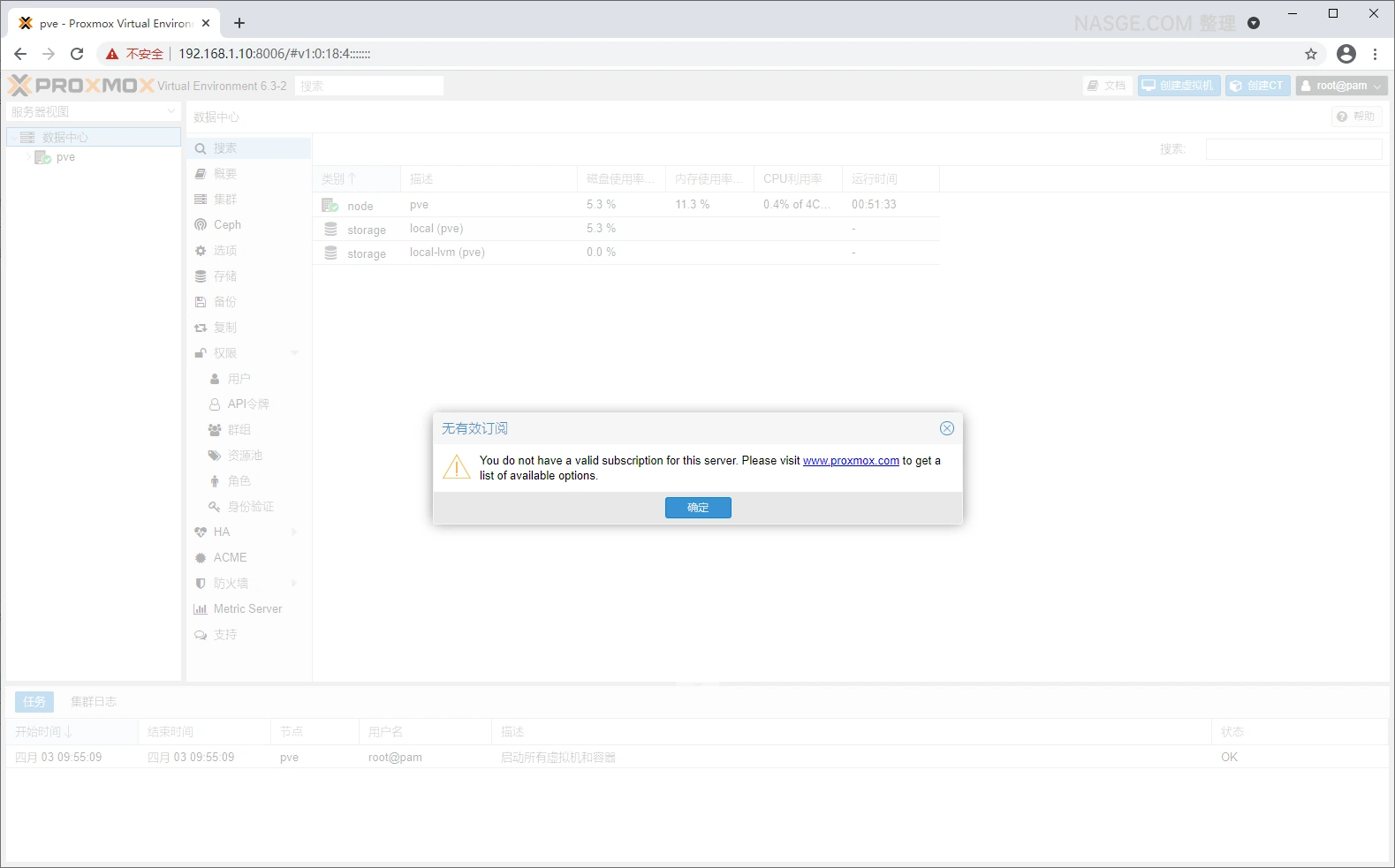Click the Proxmox logo
1395x868 pixels.
[81, 86]
